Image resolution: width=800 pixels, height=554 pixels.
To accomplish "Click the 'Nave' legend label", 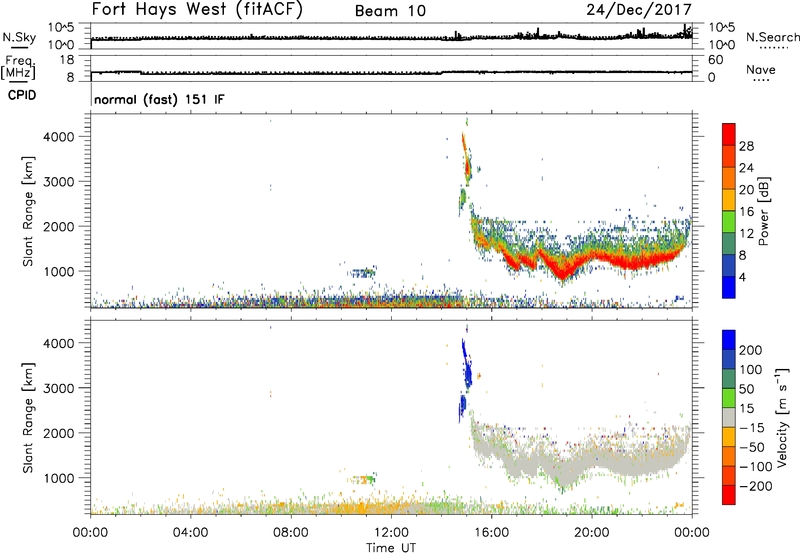I will 761,69.
